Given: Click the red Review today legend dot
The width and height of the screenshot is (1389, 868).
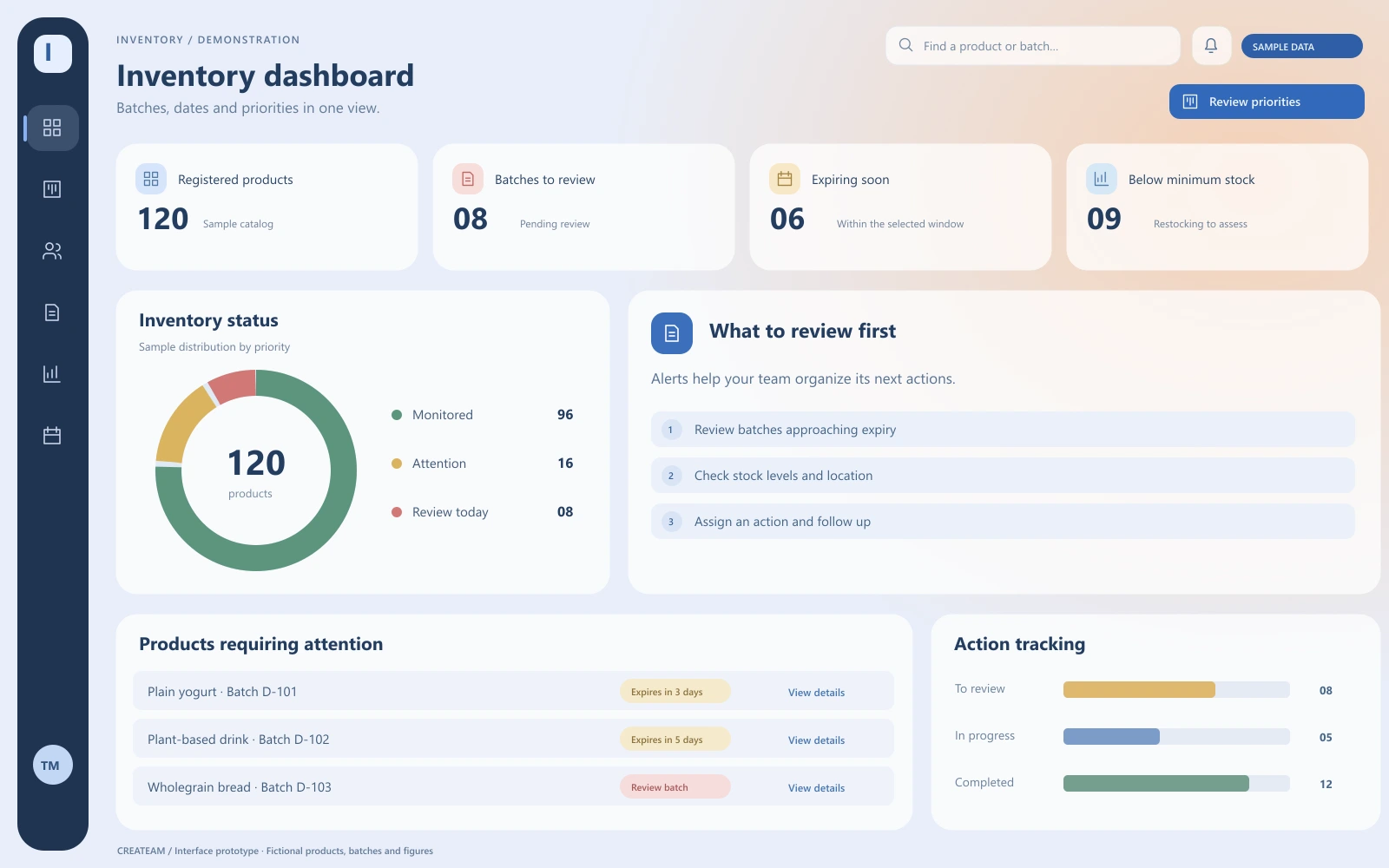Looking at the screenshot, I should [x=397, y=512].
